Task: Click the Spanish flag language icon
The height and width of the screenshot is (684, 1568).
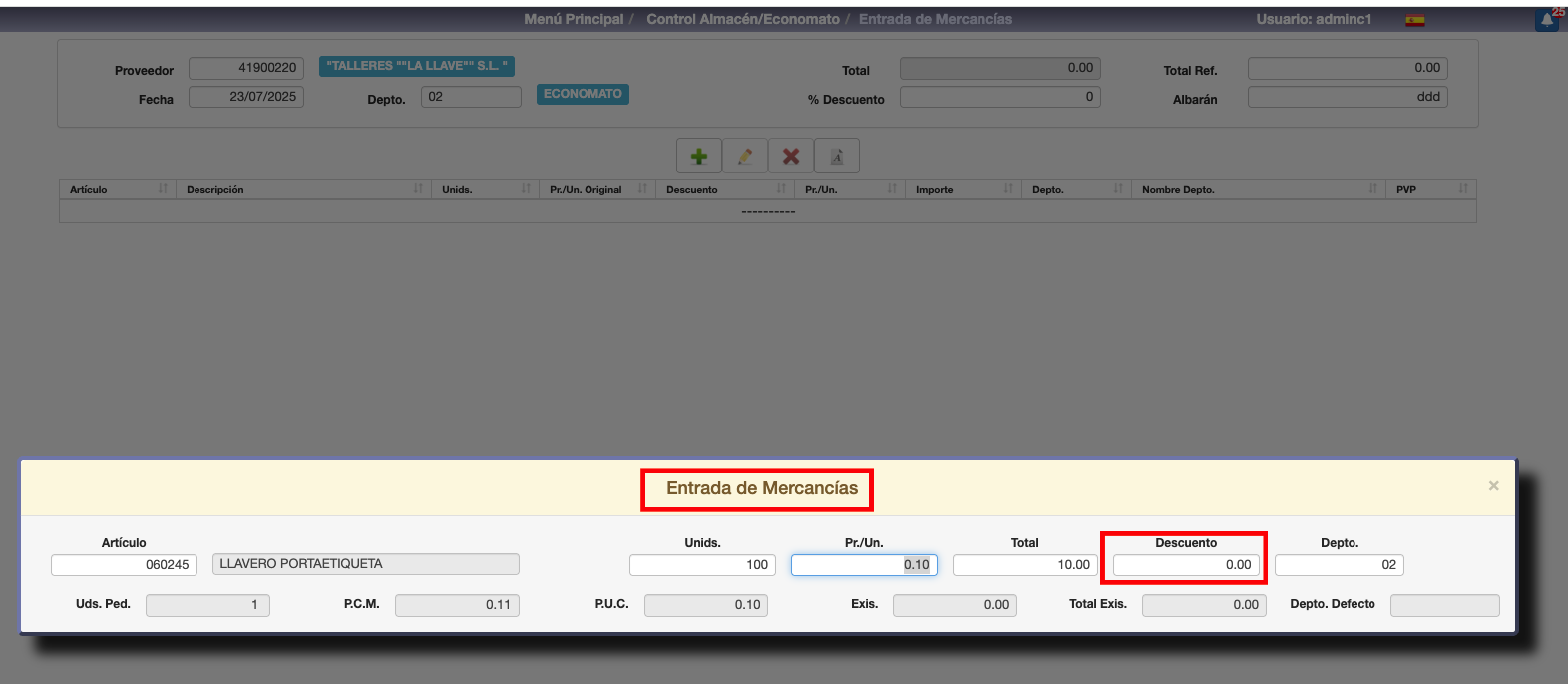Action: pos(1415,20)
